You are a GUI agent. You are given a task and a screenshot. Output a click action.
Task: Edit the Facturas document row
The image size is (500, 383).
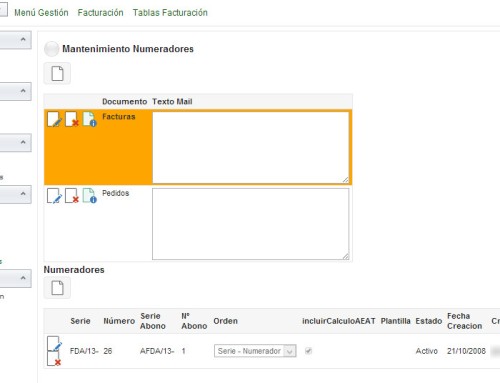point(54,119)
